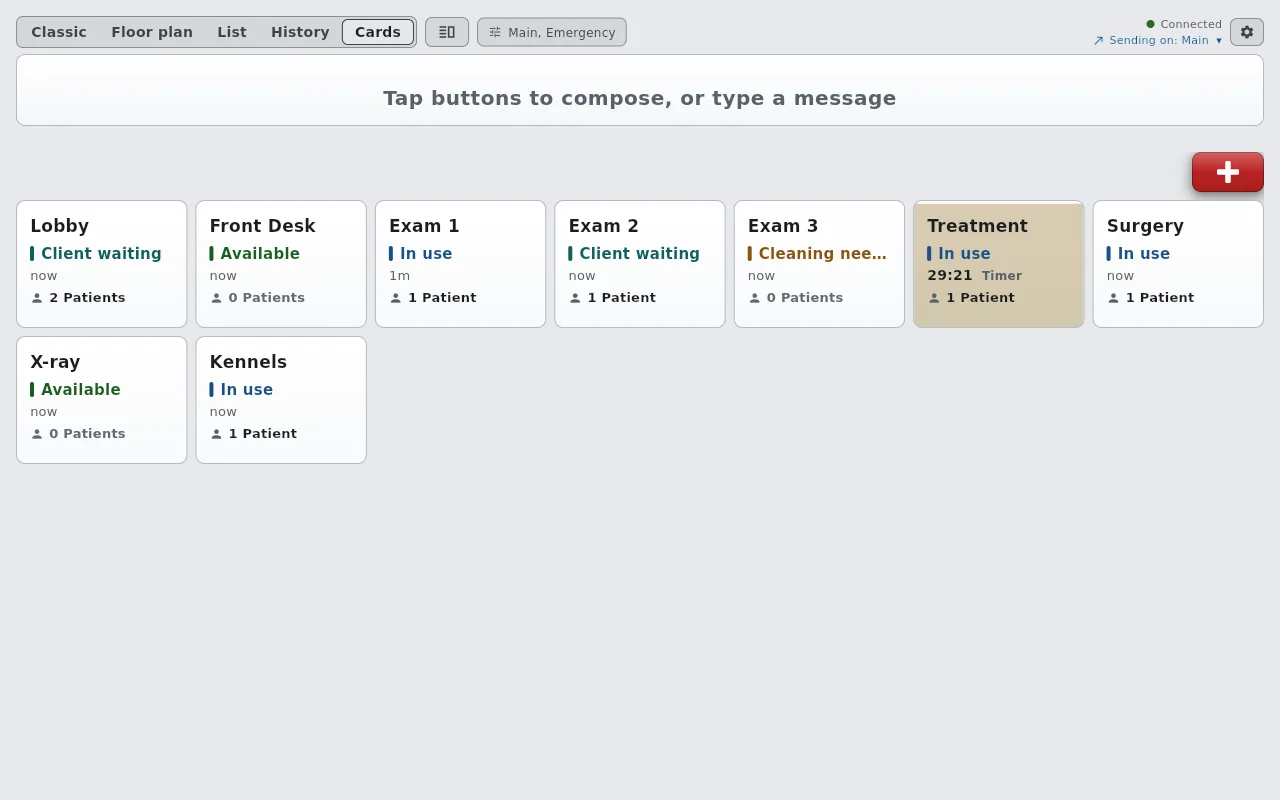Open the History tab
Image resolution: width=1280 pixels, height=800 pixels.
(300, 32)
